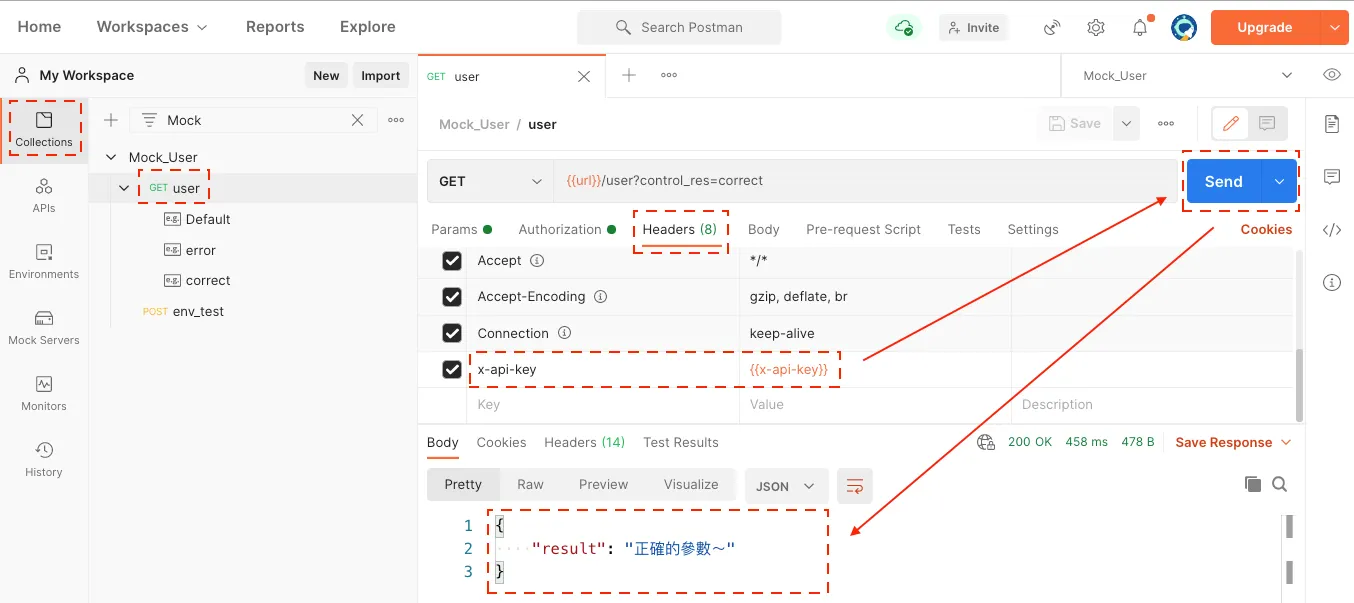Open the comments icon in right sidebar
This screenshot has width=1354, height=603.
(x=1331, y=177)
